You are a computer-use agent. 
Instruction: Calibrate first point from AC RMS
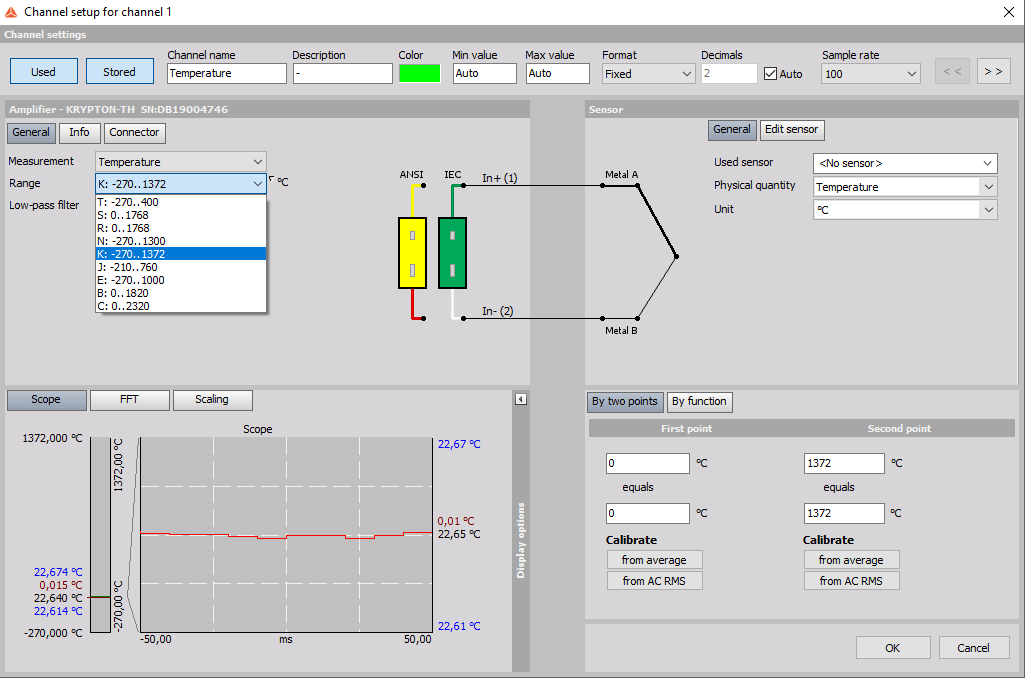[654, 581]
